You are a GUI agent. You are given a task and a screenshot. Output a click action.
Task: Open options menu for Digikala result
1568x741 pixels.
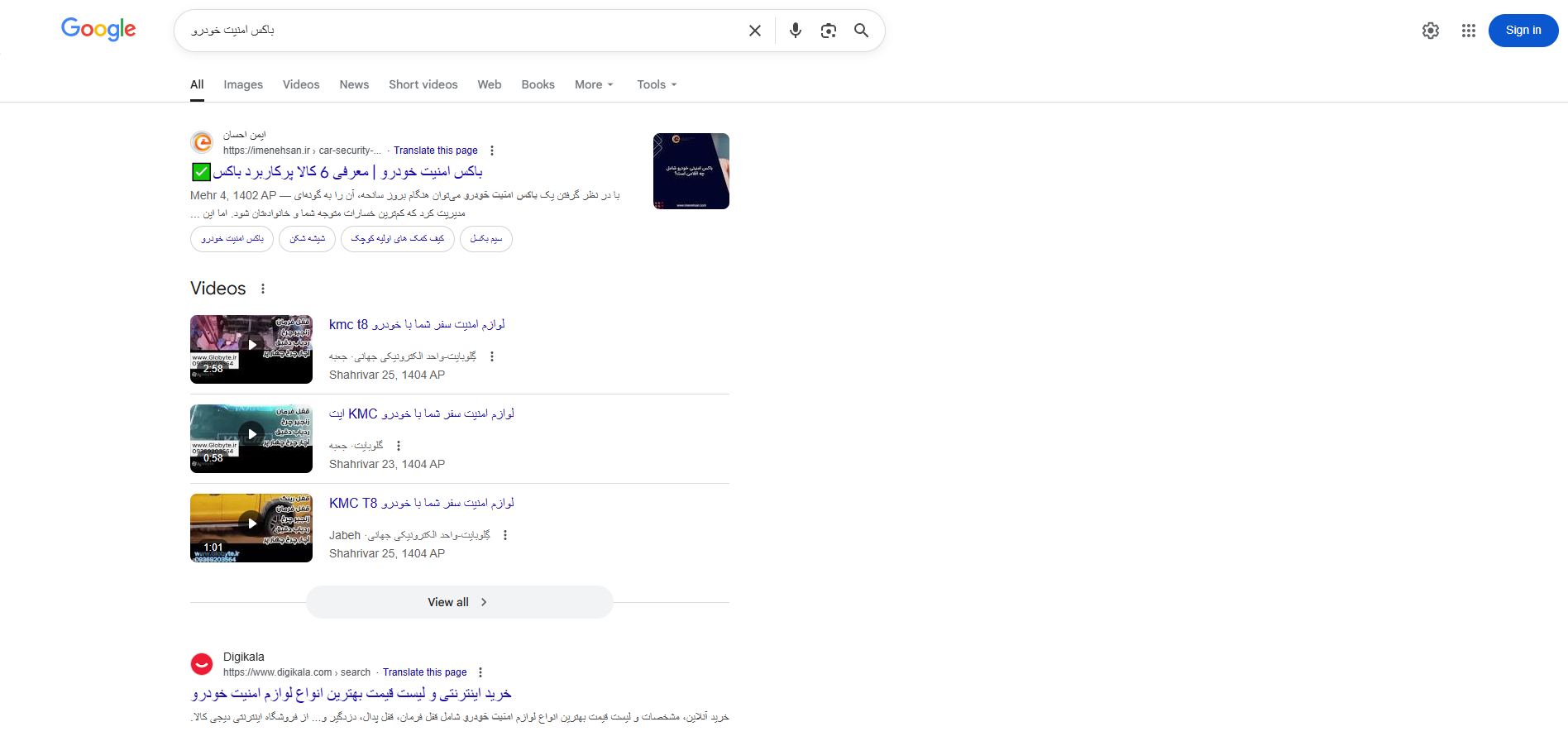480,672
